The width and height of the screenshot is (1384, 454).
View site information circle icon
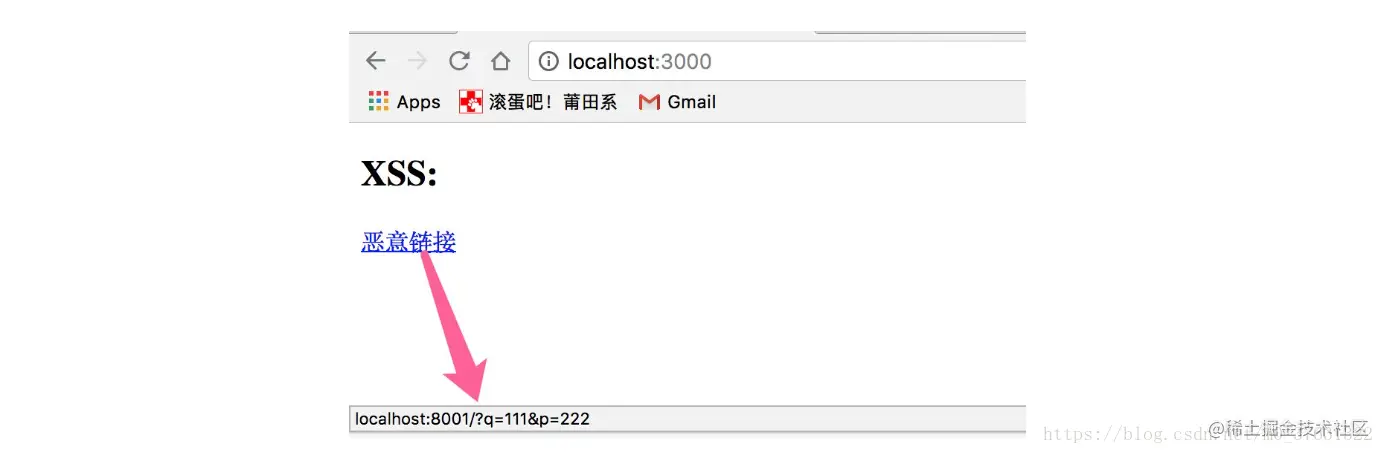coord(548,61)
